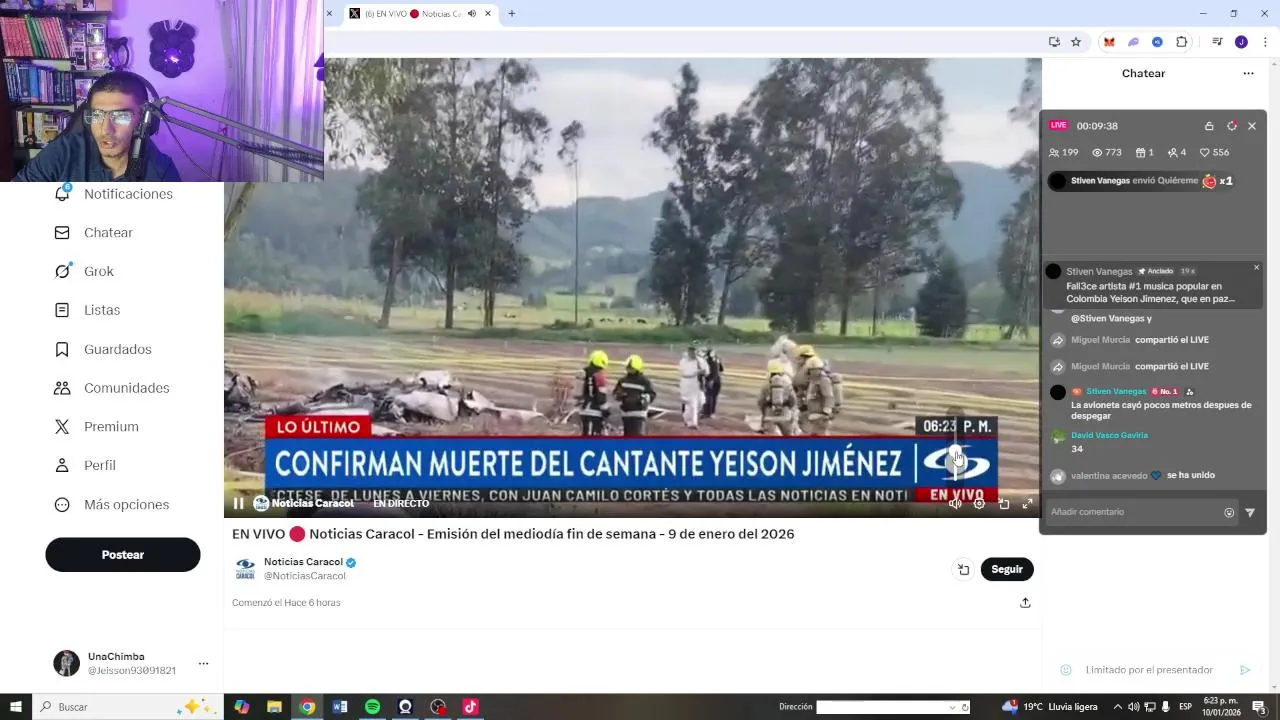This screenshot has height=720, width=1280.
Task: Click the Postear button
Action: pyautogui.click(x=123, y=555)
